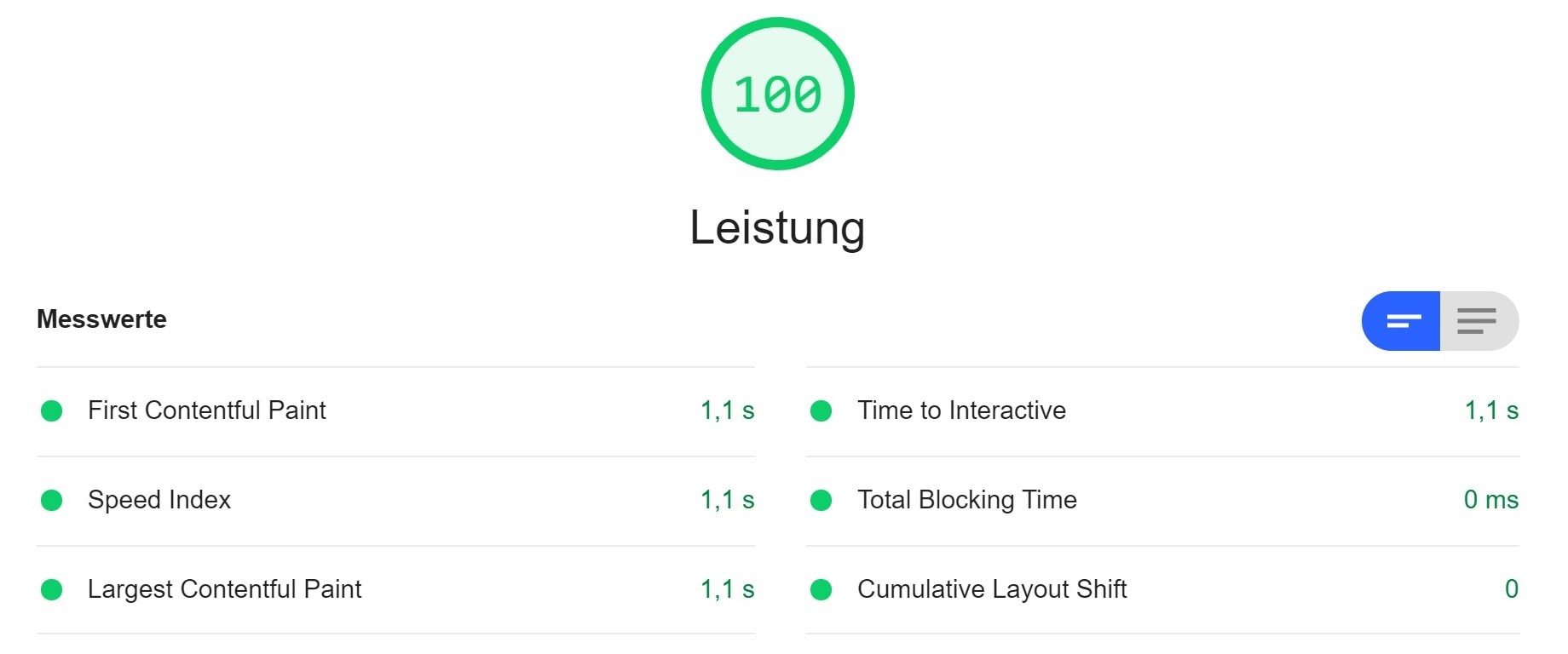Click the green 100 performance score gauge
Screen dimensions: 1568x654
(x=777, y=94)
